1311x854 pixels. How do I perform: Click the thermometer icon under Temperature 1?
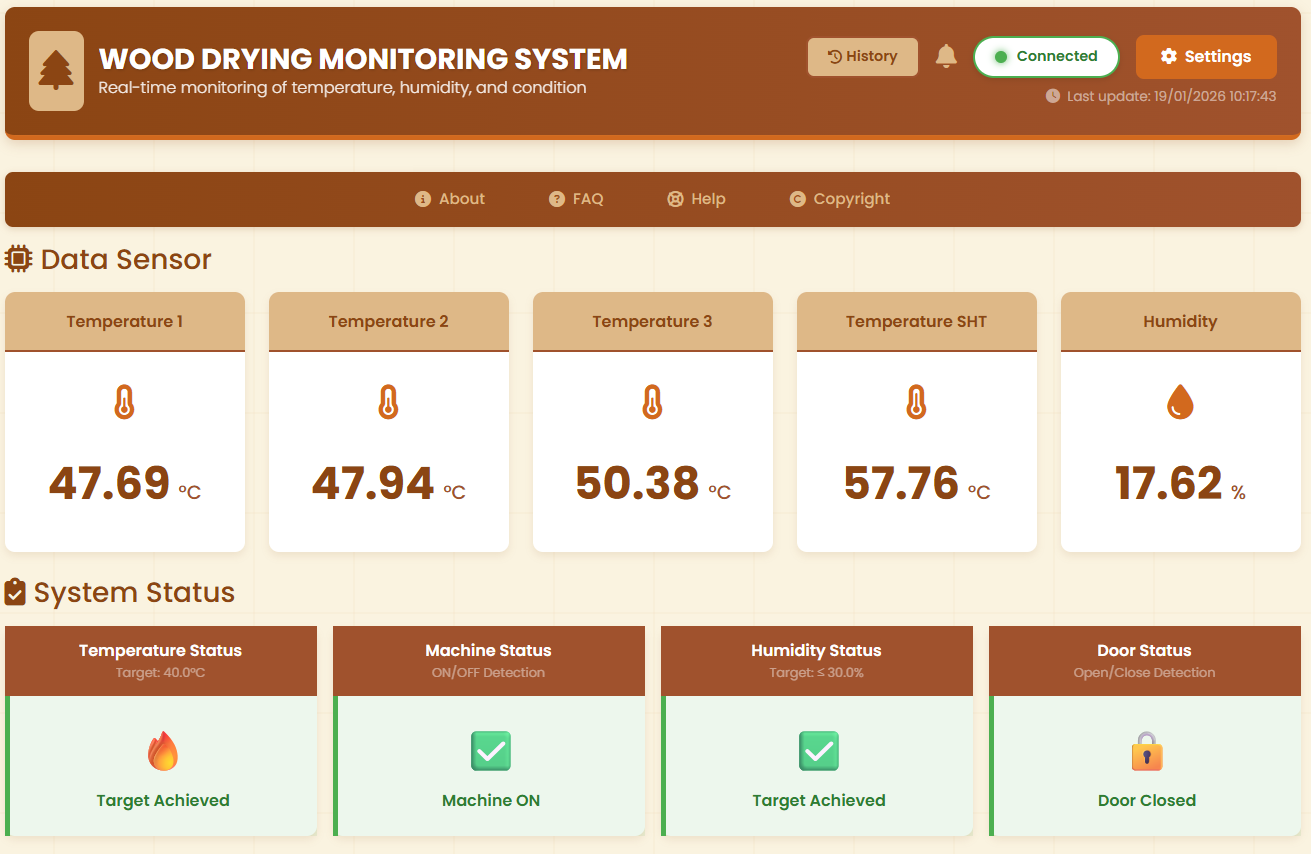(x=124, y=403)
